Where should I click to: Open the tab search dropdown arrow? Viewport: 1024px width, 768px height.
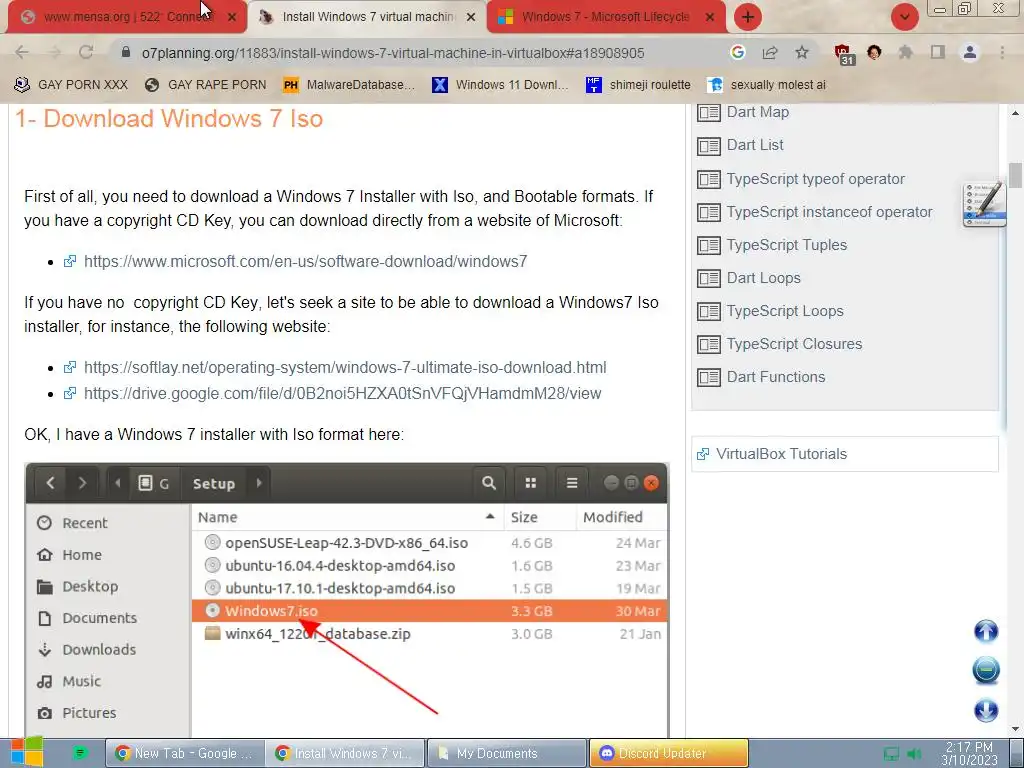(x=904, y=17)
